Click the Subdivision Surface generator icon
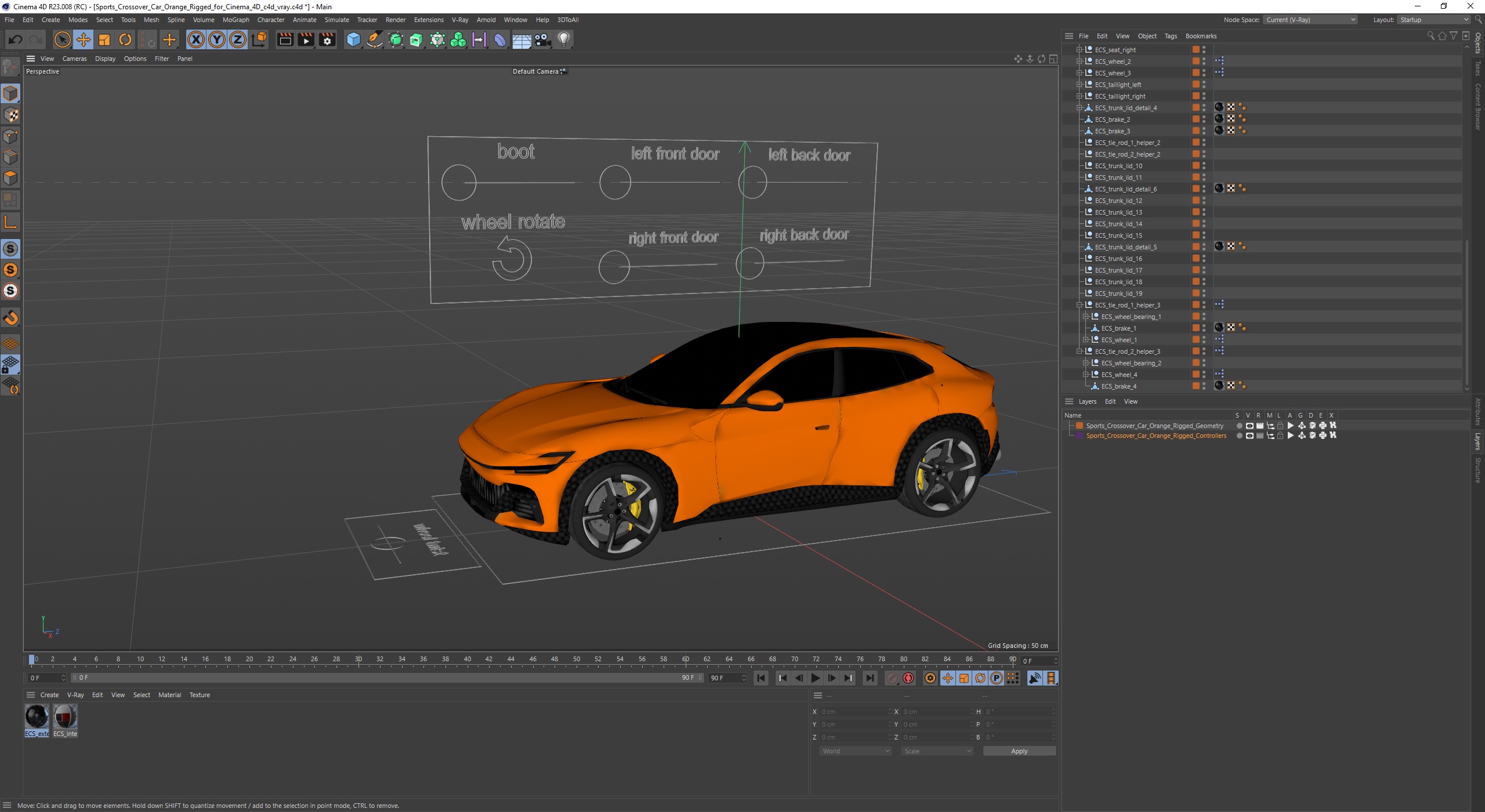The height and width of the screenshot is (812, 1485). point(396,39)
